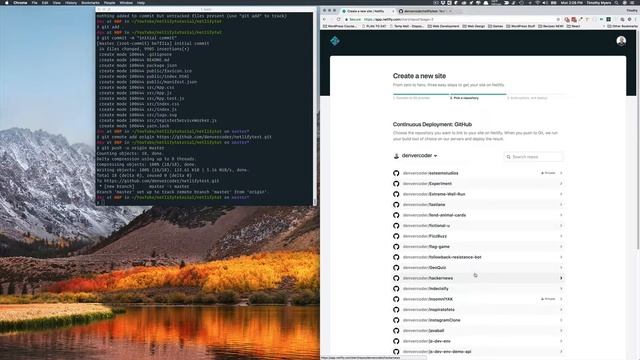Image resolution: width=640 pixels, height=360 pixels.
Task: Click the browser reload button
Action: [x=338, y=19]
